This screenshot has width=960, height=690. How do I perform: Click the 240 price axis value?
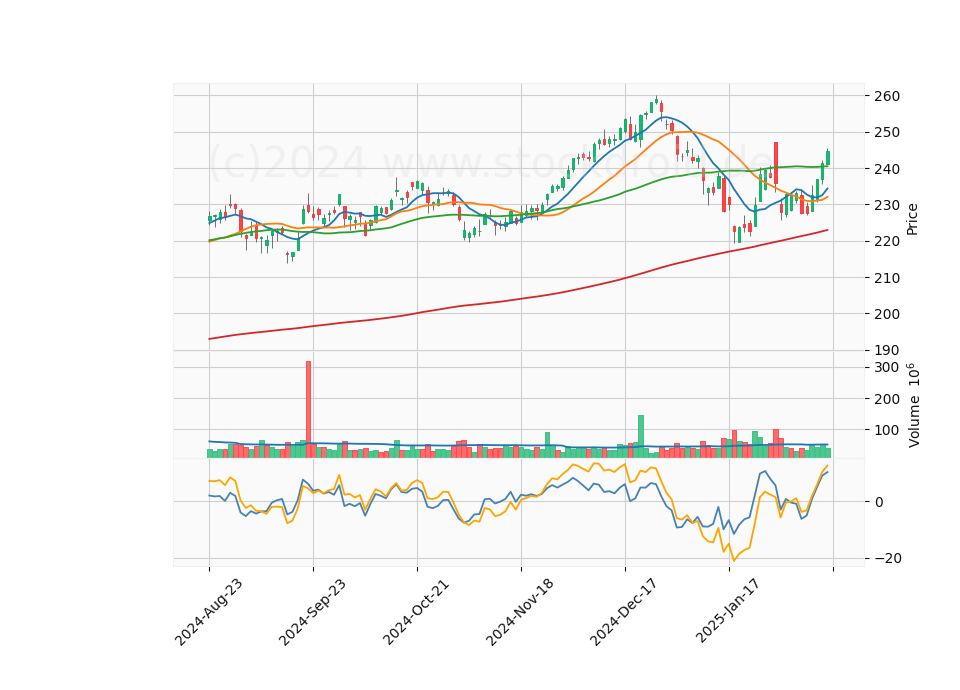887,169
